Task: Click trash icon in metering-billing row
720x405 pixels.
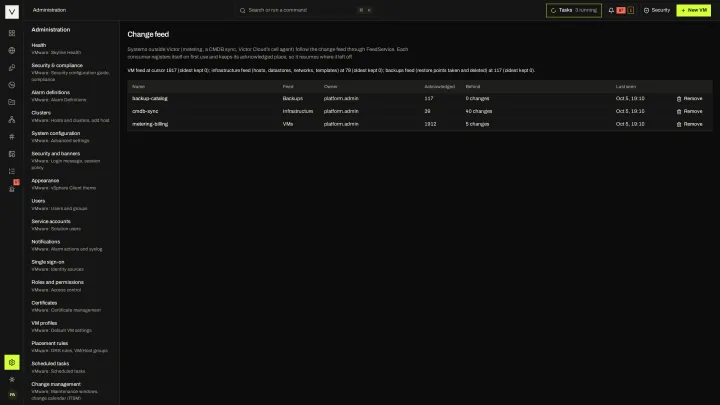Action: [x=679, y=124]
